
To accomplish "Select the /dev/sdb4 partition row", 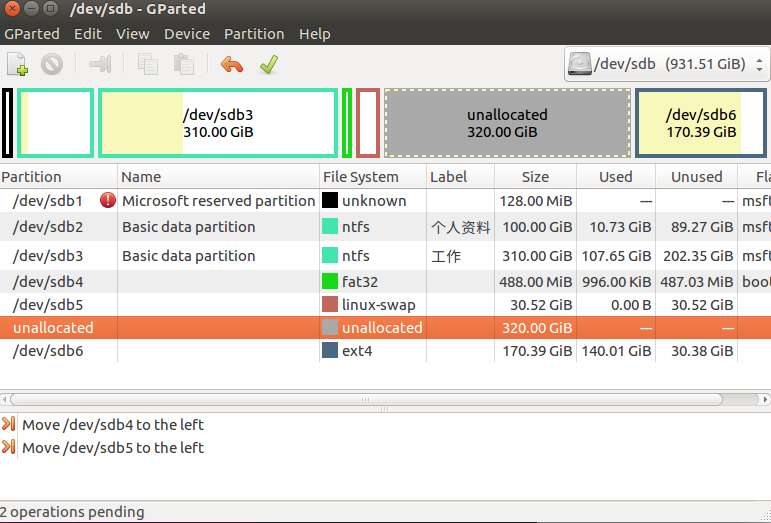I will pos(386,282).
